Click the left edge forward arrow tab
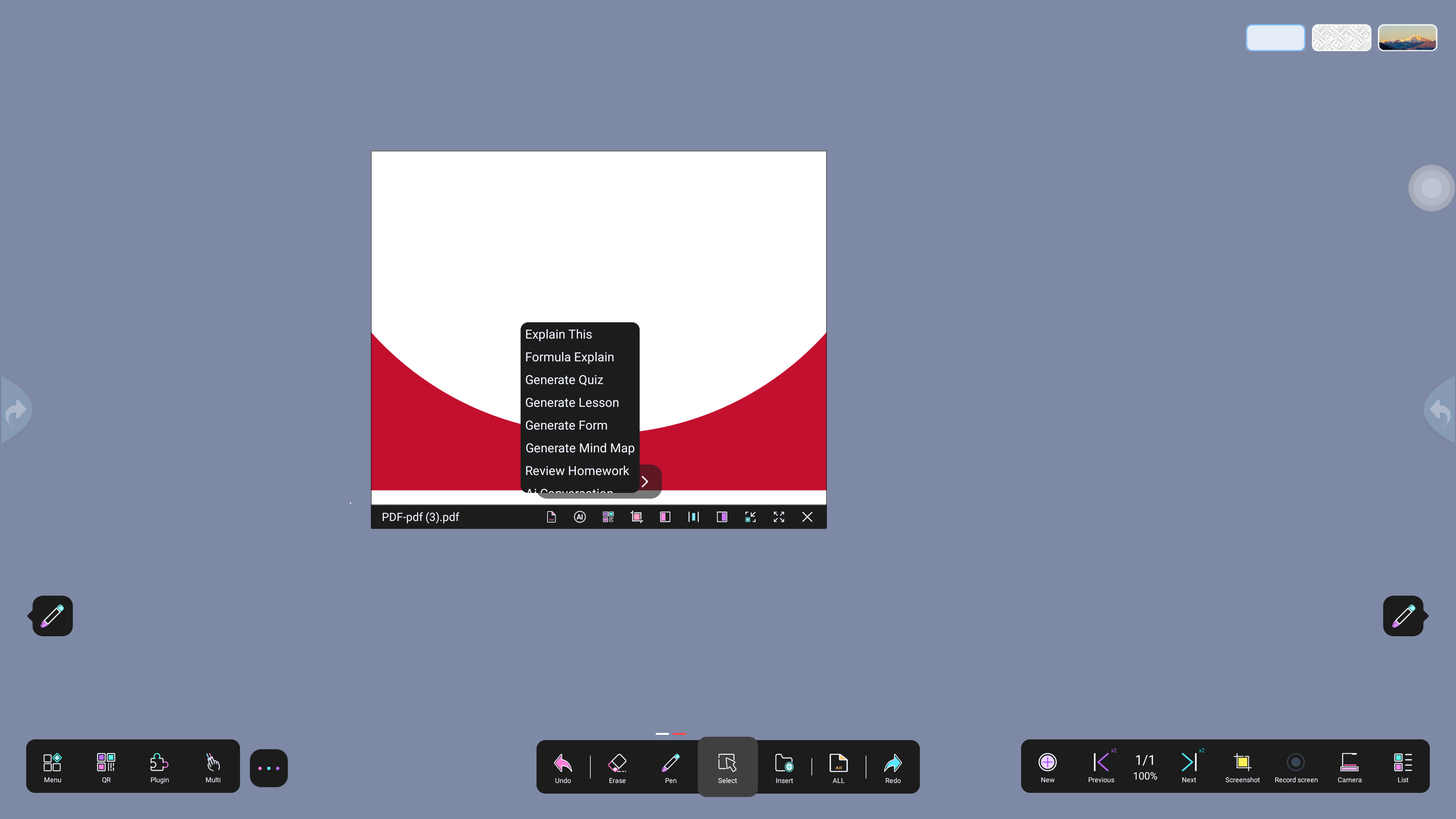The width and height of the screenshot is (1456, 819). pyautogui.click(x=16, y=410)
